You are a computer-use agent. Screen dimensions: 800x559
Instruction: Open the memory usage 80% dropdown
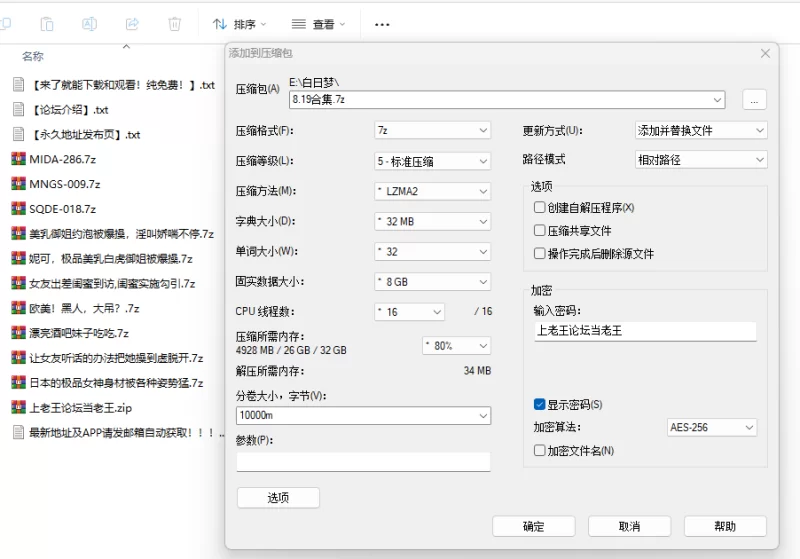457,346
